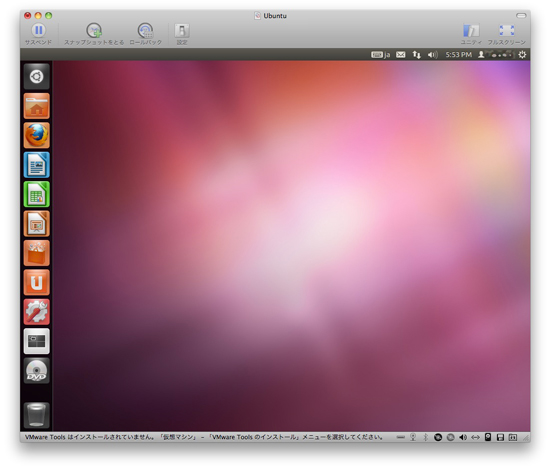The width and height of the screenshot is (550, 472).
Task: Open the network up-down arrows indicator
Action: [x=416, y=55]
